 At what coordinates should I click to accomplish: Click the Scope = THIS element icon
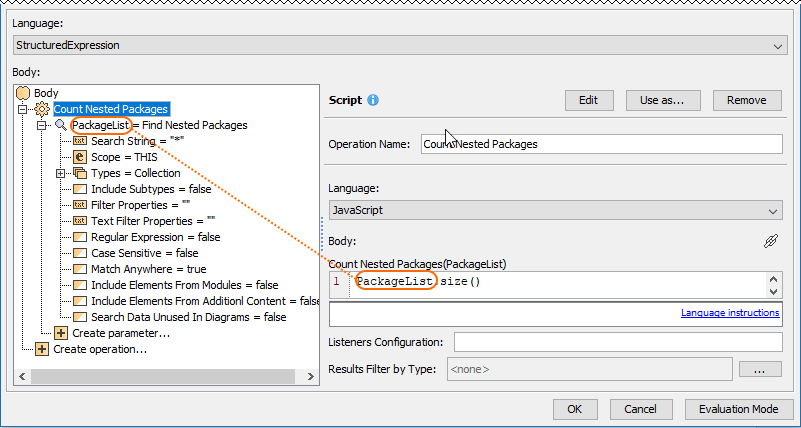(80, 157)
